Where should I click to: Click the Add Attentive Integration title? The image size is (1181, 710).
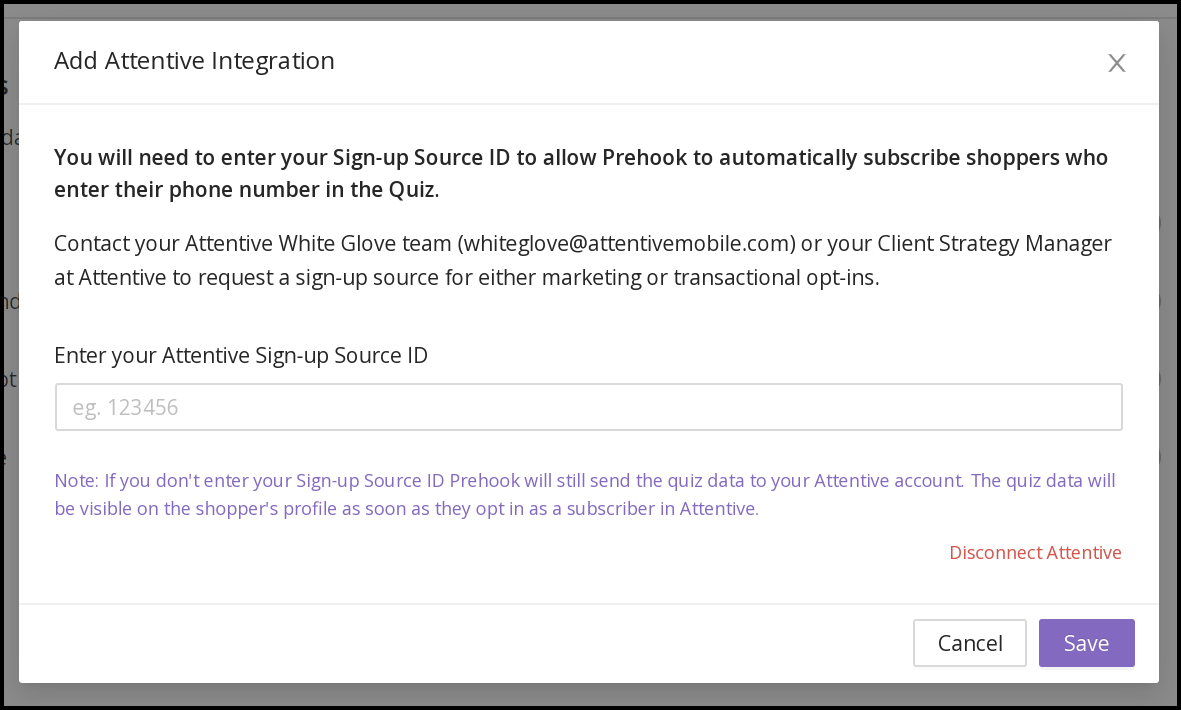tap(194, 61)
